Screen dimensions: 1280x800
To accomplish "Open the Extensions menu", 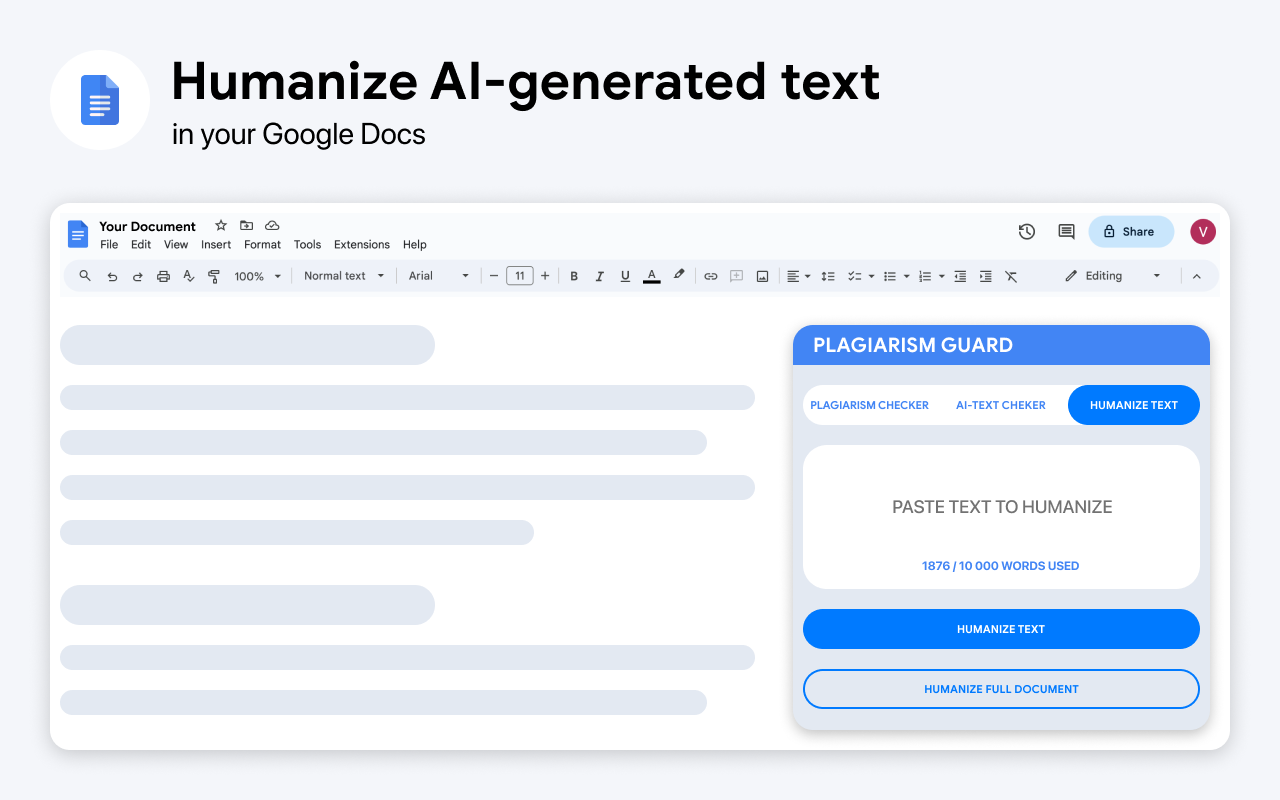I will pyautogui.click(x=362, y=245).
